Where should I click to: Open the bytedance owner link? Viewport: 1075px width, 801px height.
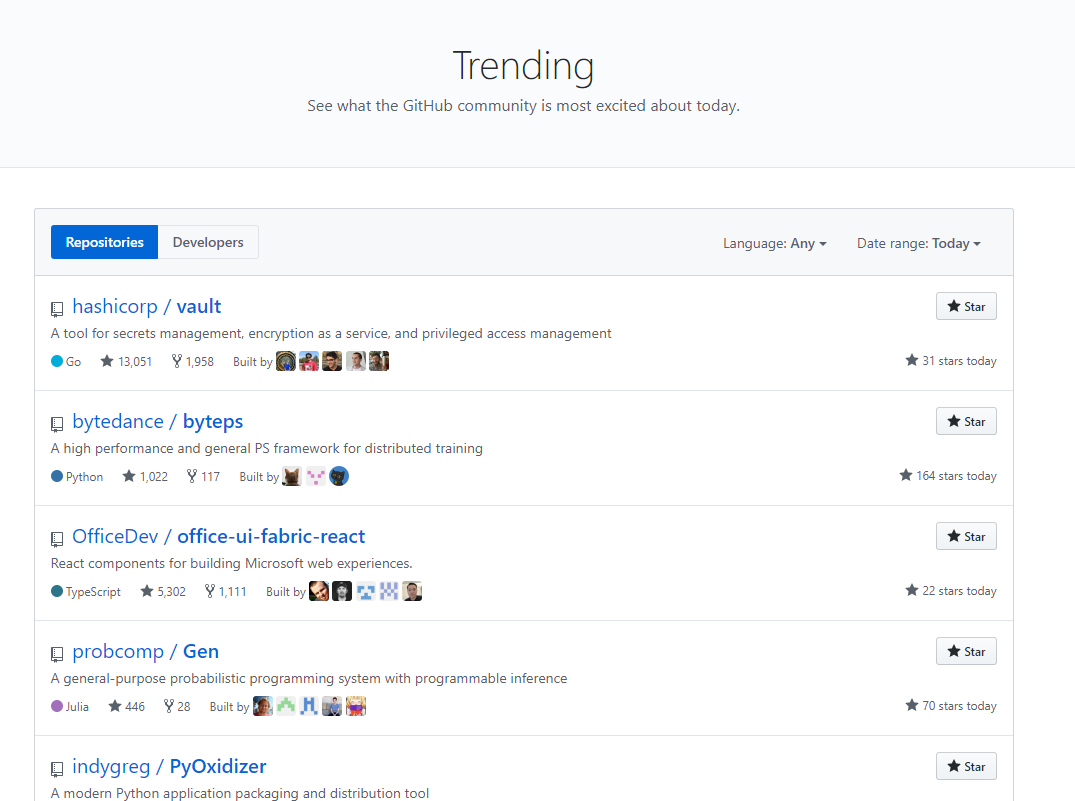118,422
